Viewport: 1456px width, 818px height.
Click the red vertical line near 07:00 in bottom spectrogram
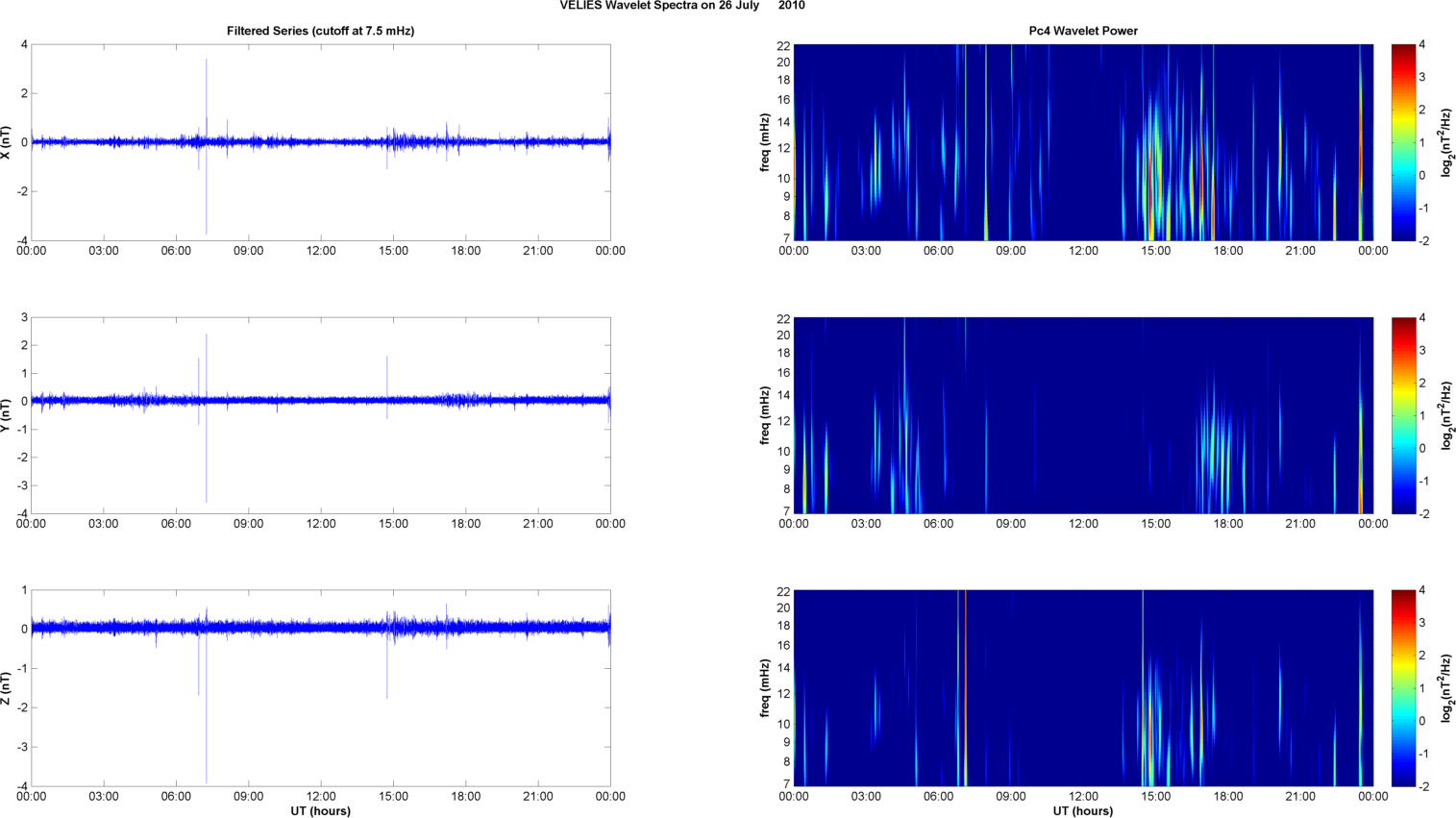[x=962, y=688]
